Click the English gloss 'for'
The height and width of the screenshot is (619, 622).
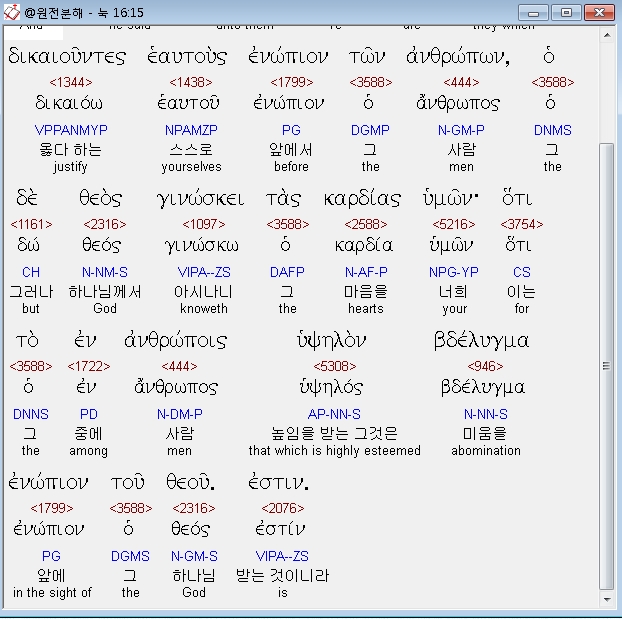pos(522,309)
